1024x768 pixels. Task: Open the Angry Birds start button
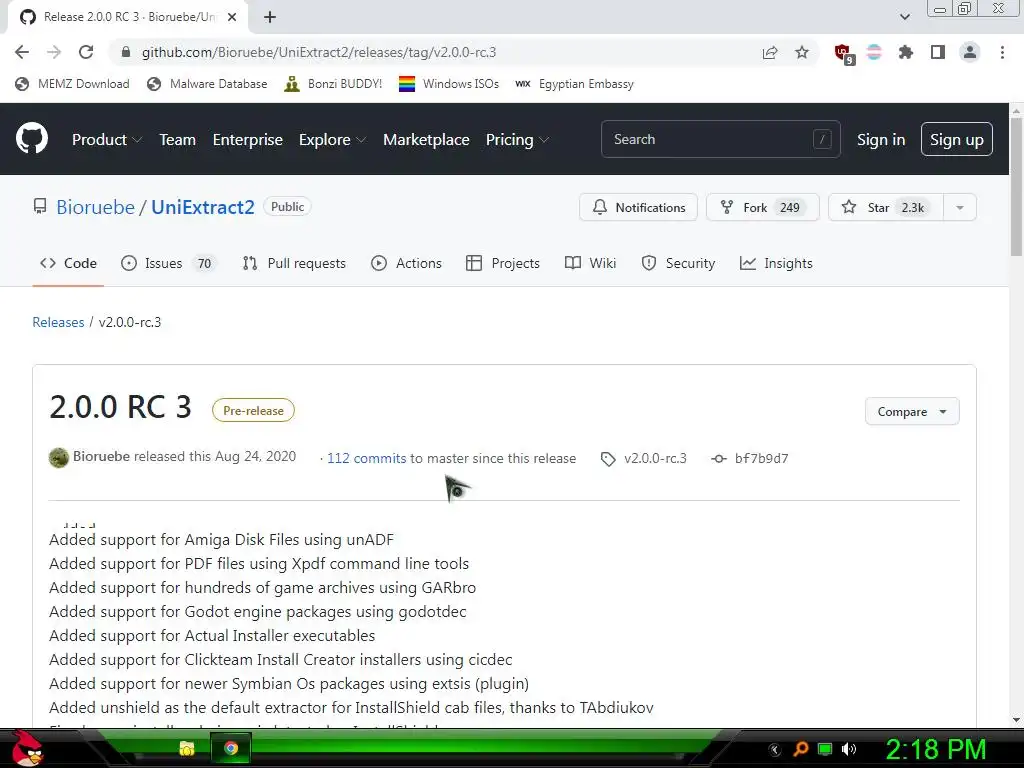[x=27, y=748]
